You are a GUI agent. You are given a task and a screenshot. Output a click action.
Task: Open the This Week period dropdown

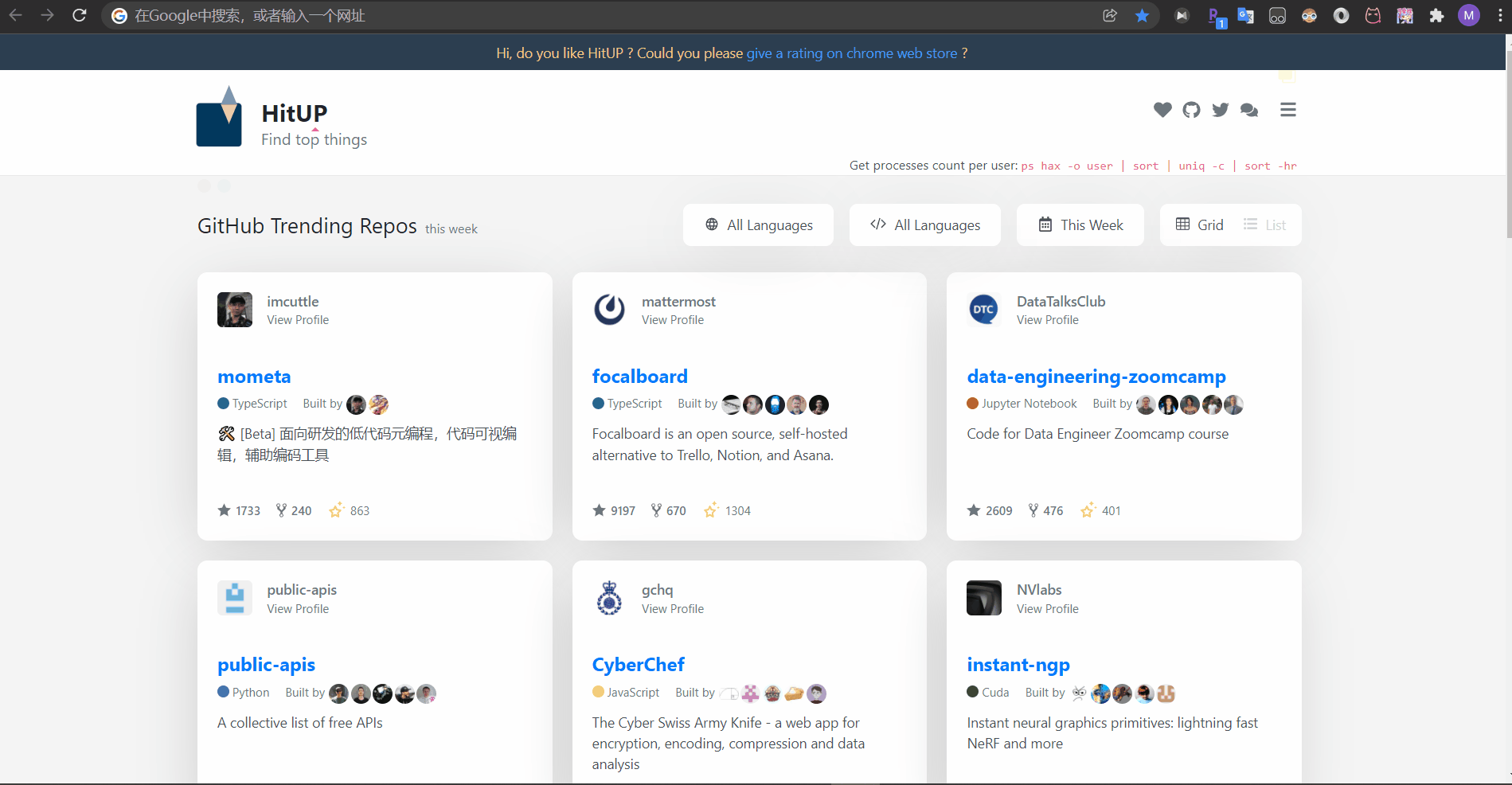1080,225
